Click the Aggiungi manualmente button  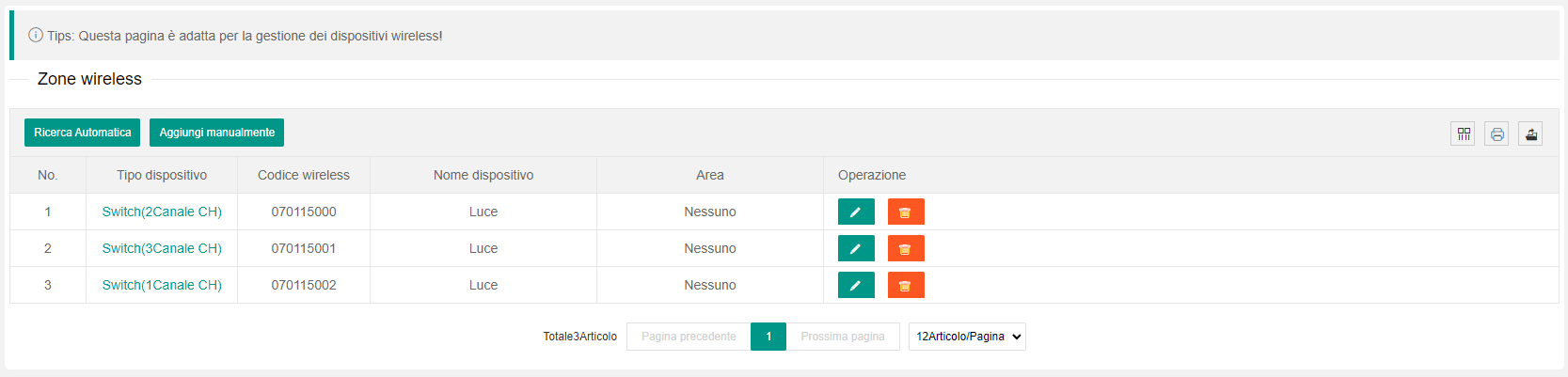coord(216,133)
